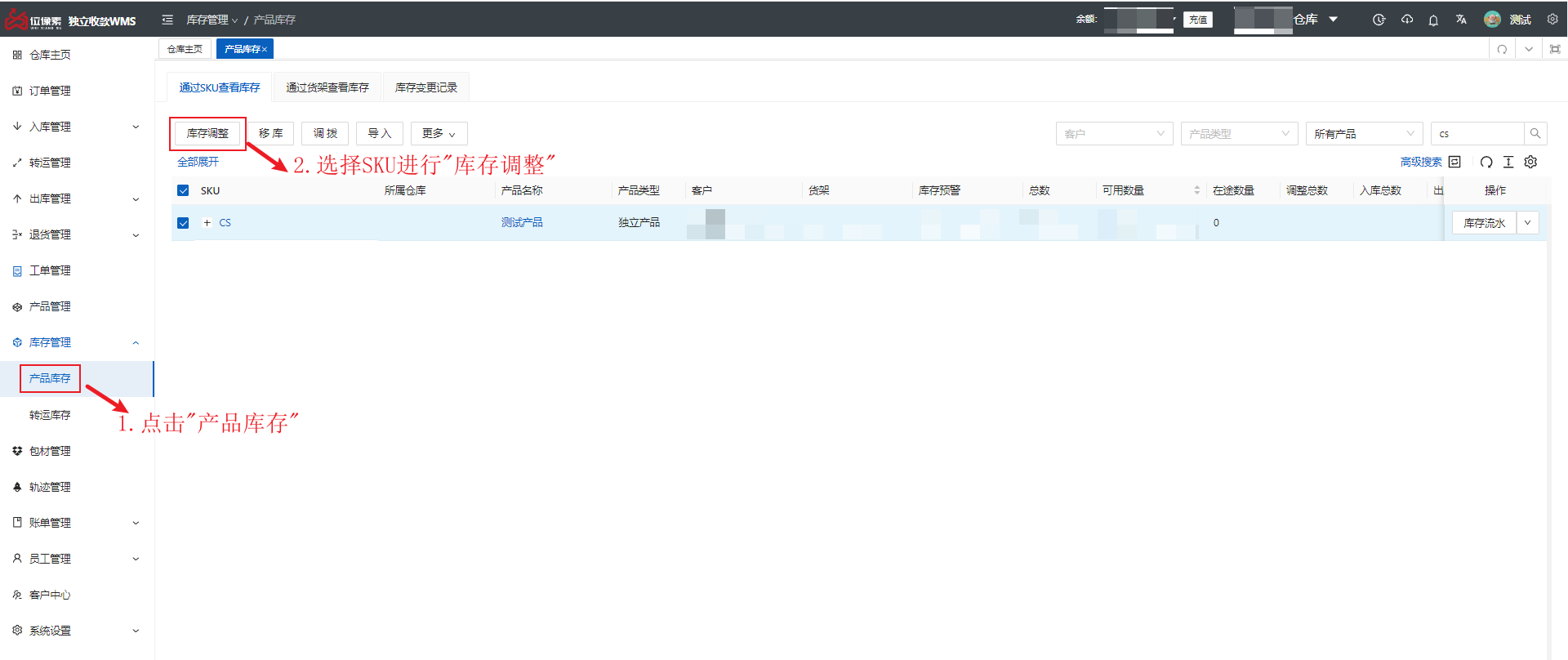
Task: Uncheck the CS row checkbox
Action: pyautogui.click(x=183, y=223)
